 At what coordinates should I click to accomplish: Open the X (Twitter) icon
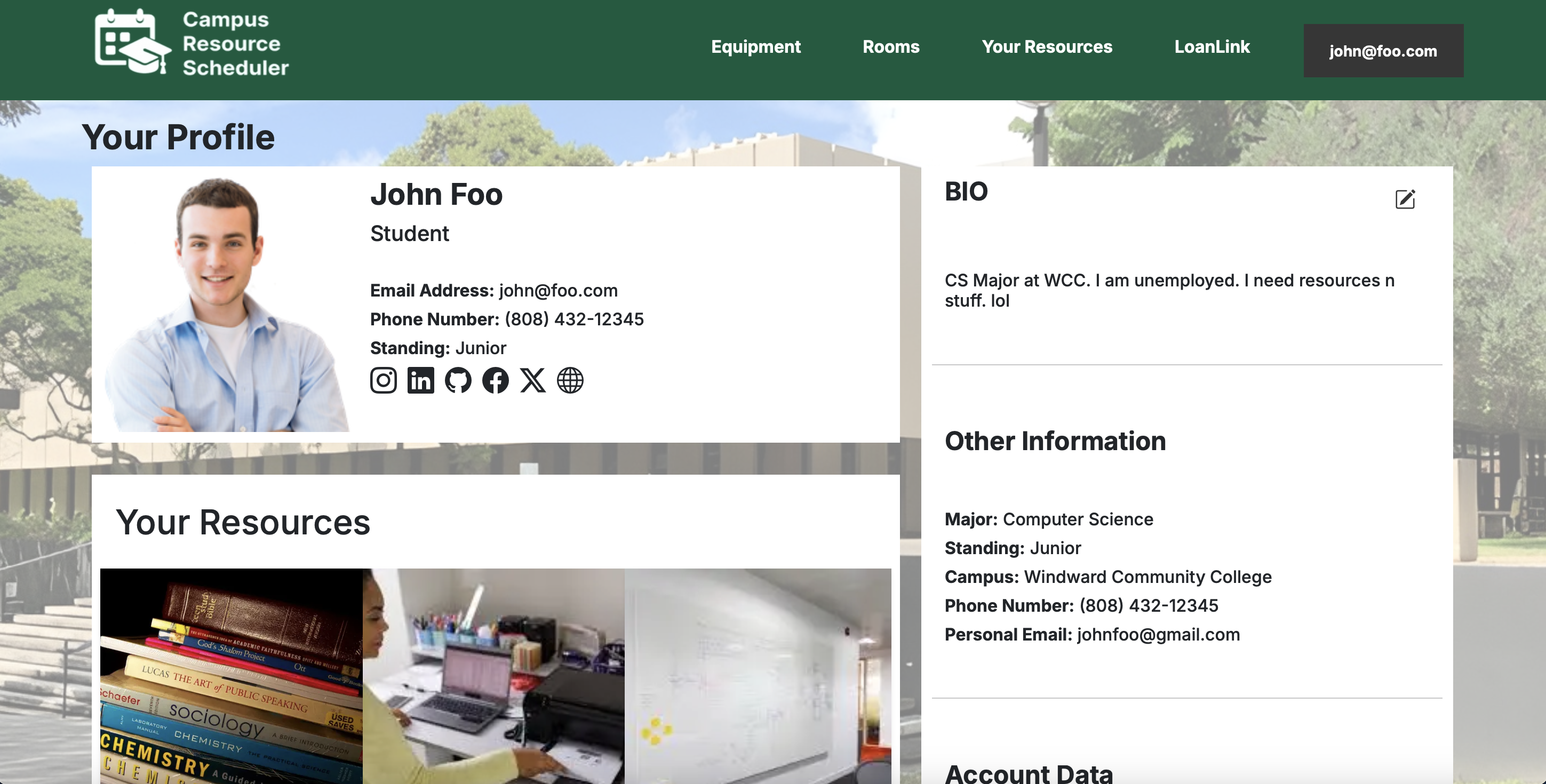(532, 380)
